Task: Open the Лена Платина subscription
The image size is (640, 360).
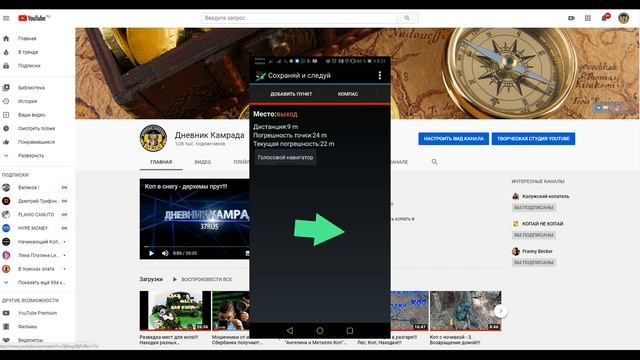Action: click(x=38, y=255)
